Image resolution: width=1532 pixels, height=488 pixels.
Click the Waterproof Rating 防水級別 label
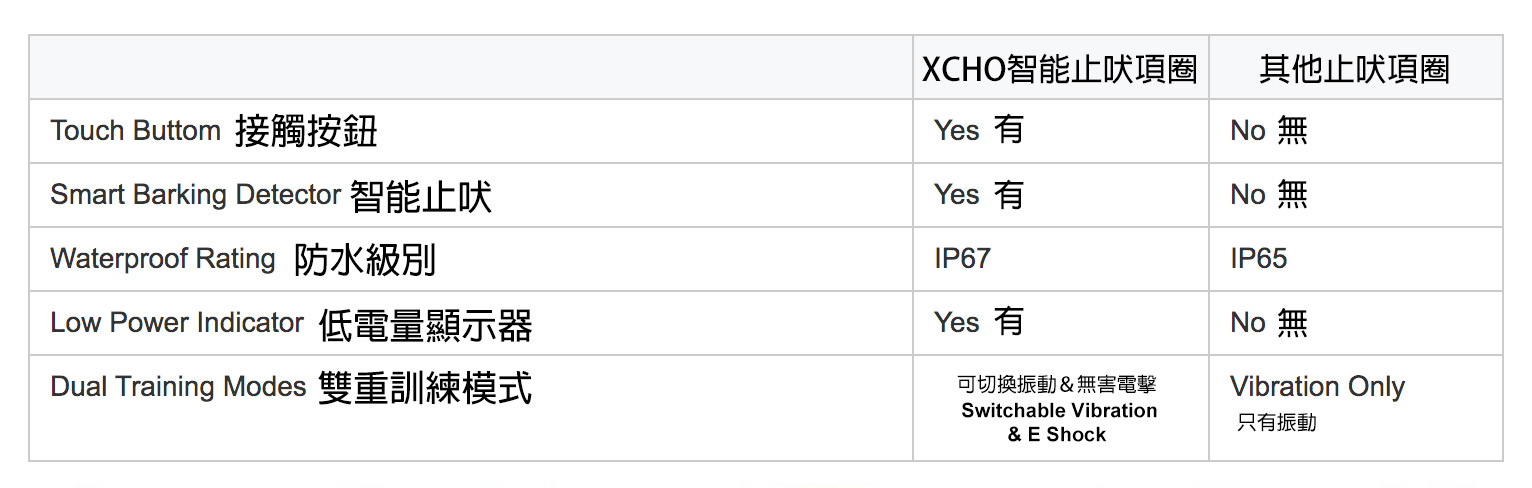[x=243, y=259]
